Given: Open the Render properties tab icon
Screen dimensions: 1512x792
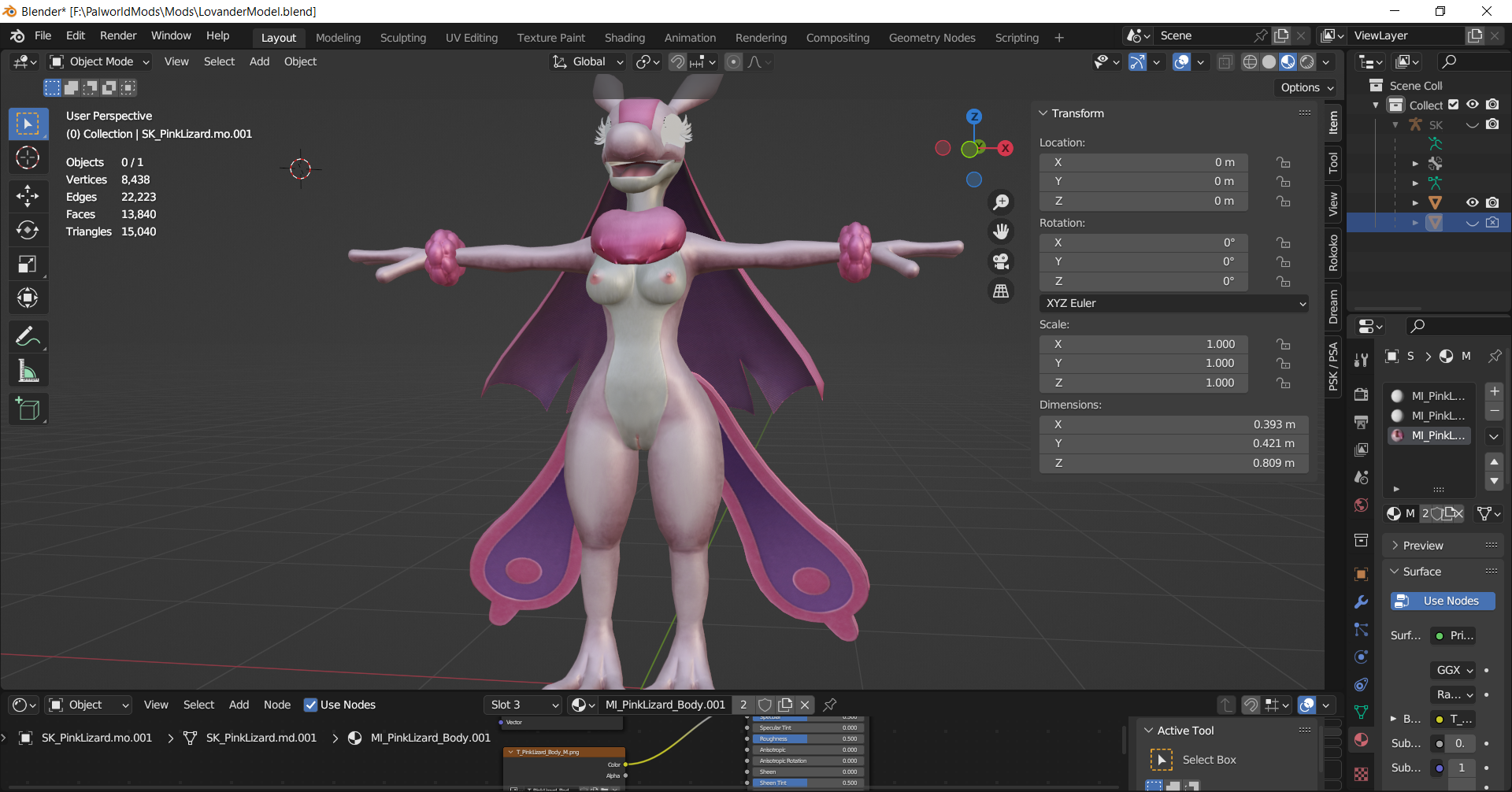Looking at the screenshot, I should [x=1361, y=394].
